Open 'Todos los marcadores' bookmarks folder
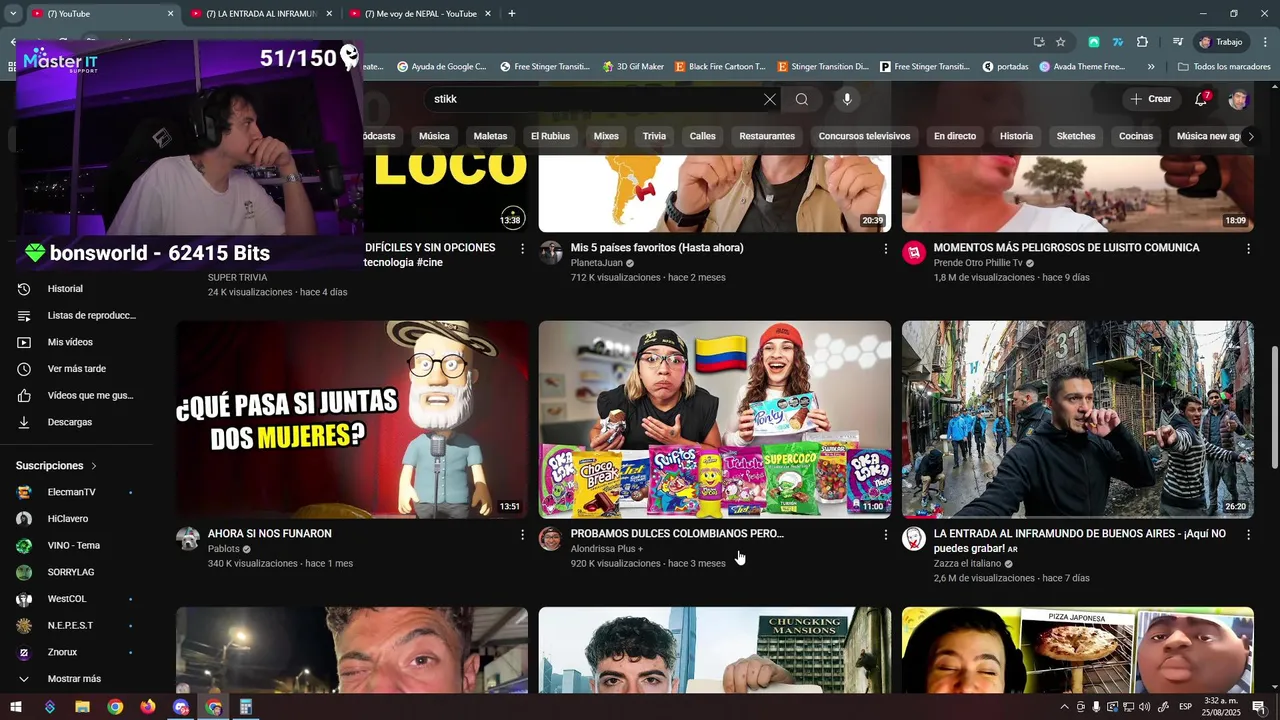The height and width of the screenshot is (720, 1280). 1224,67
